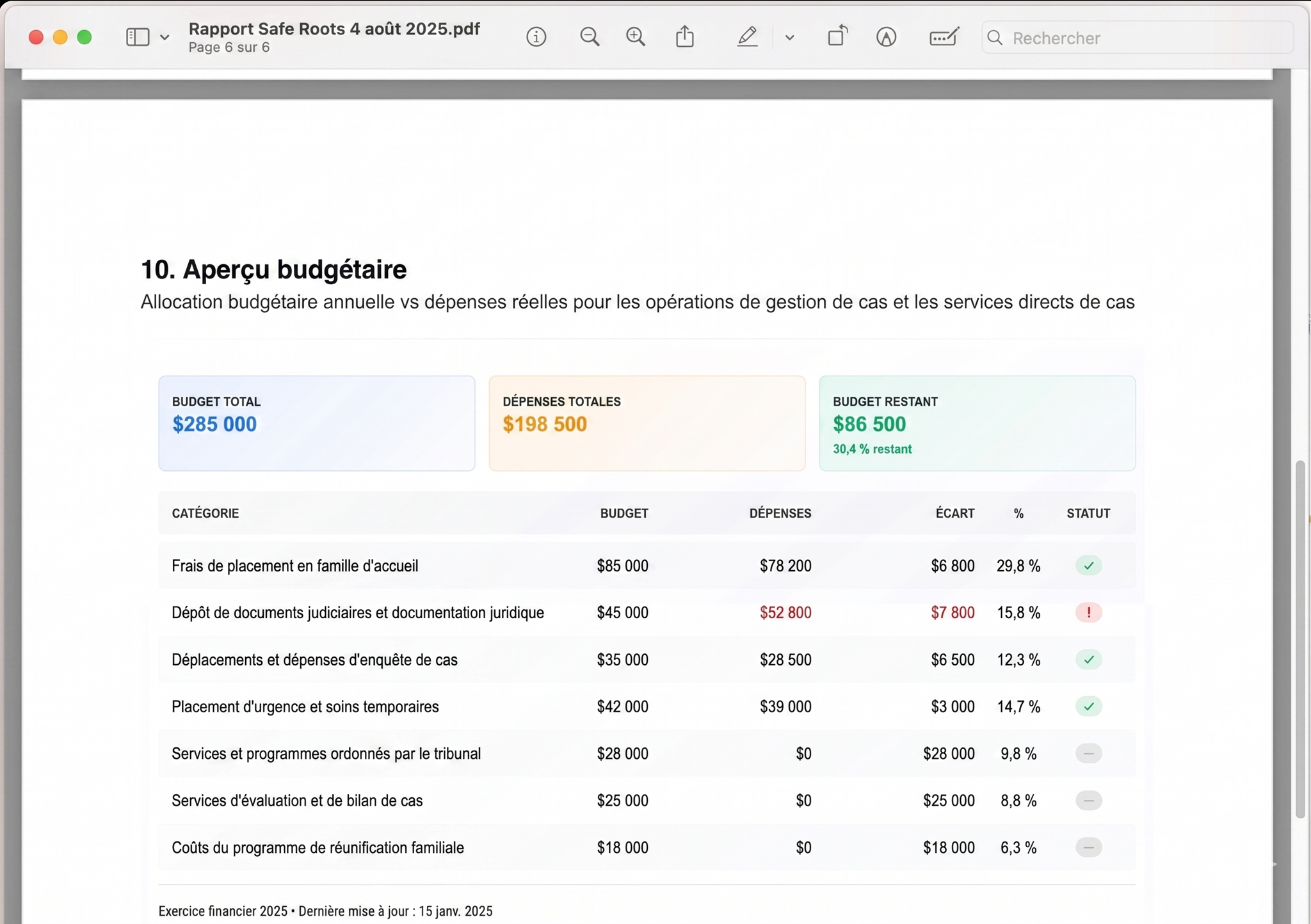Open the form filling tool
Screen dimensions: 1311x924
pyautogui.click(x=944, y=37)
